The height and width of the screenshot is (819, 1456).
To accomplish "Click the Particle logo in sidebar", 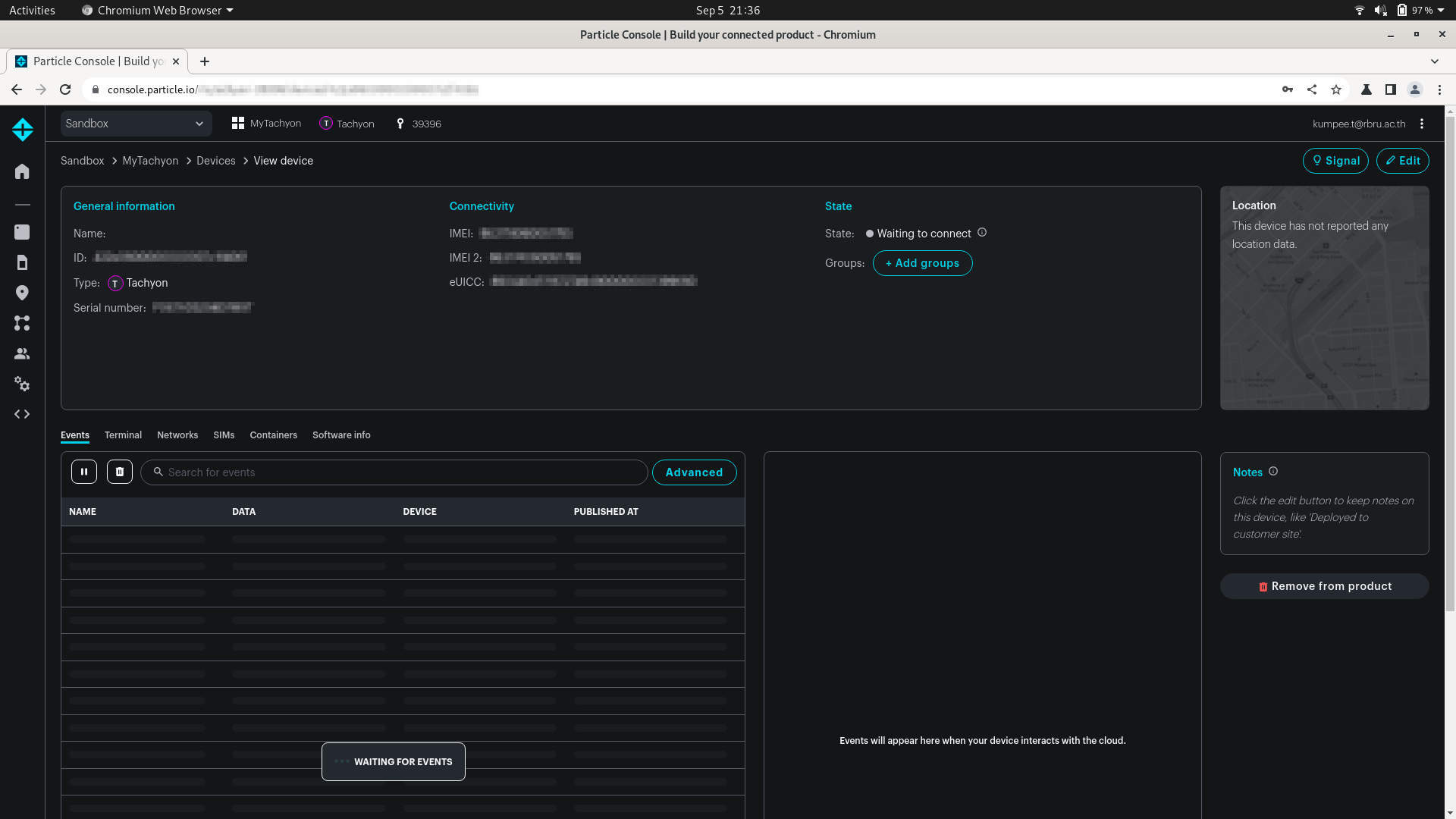I will coord(22,130).
